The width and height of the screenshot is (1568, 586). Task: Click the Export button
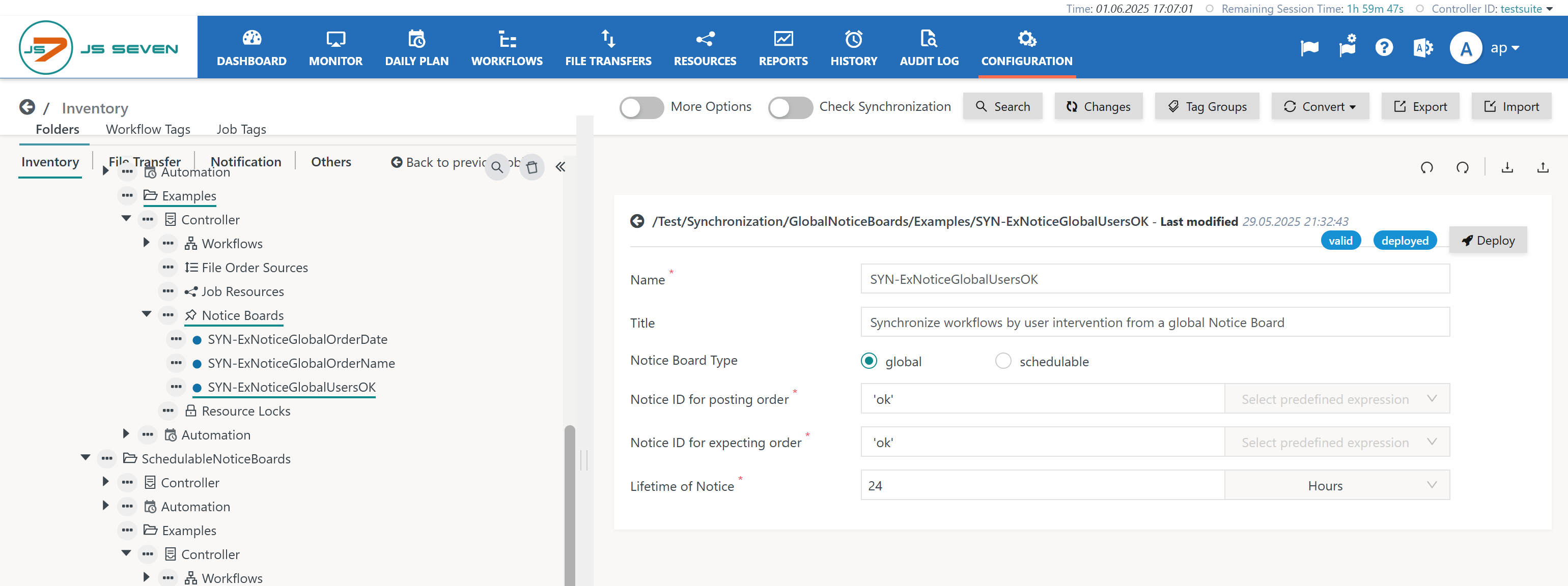point(1420,106)
